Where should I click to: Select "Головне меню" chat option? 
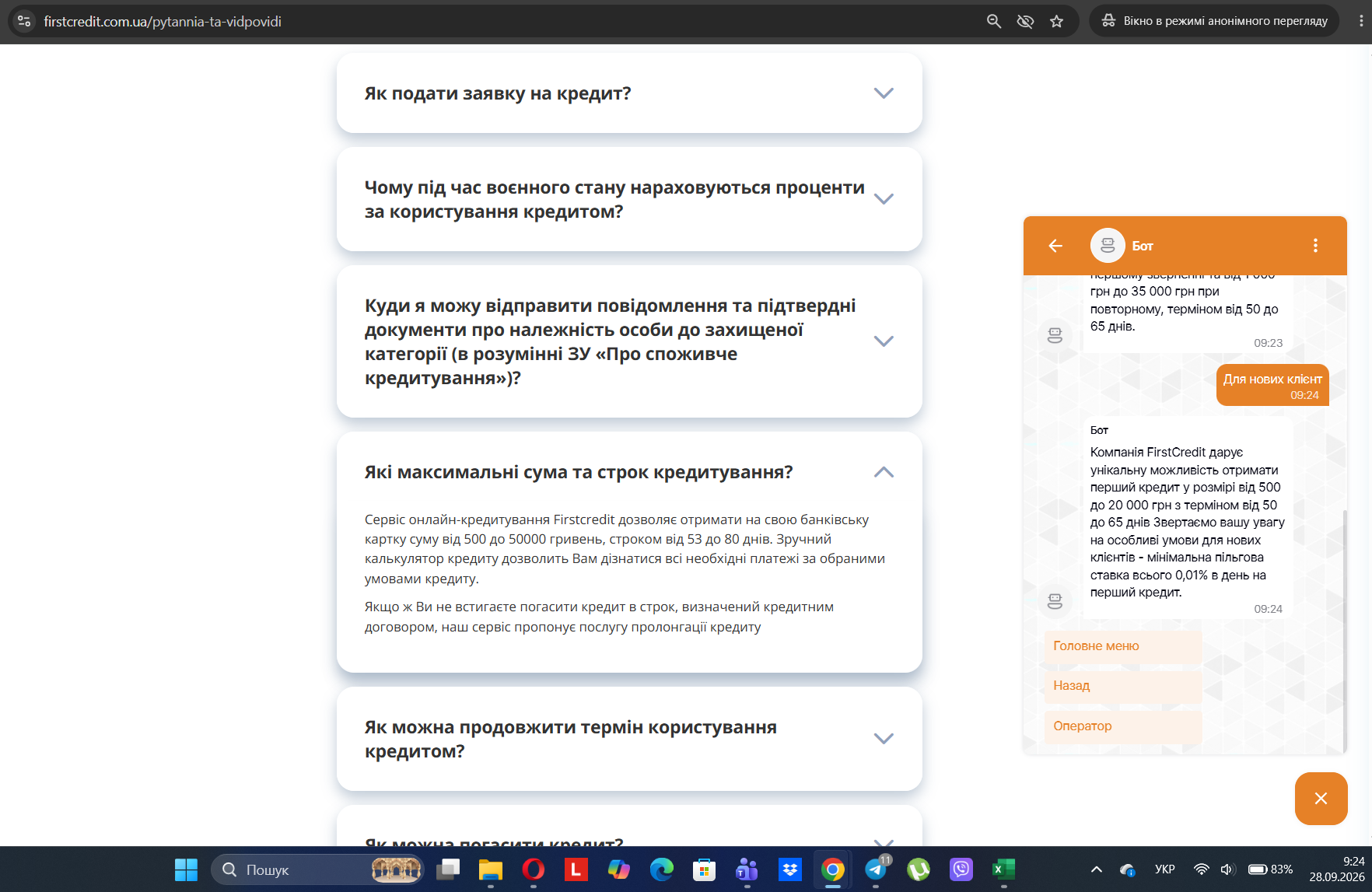[1123, 646]
